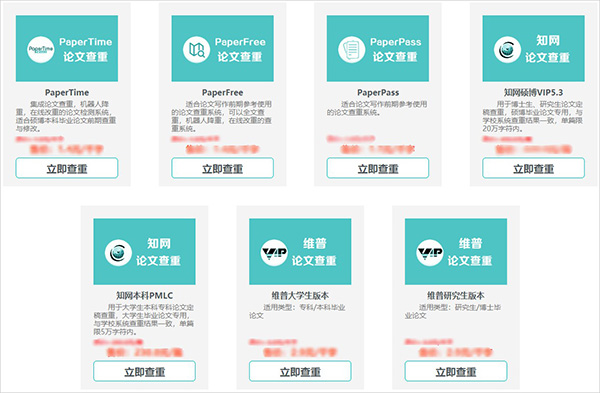Image resolution: width=600 pixels, height=393 pixels.
Task: Open the 知网本科PMLC title
Action: (x=145, y=296)
